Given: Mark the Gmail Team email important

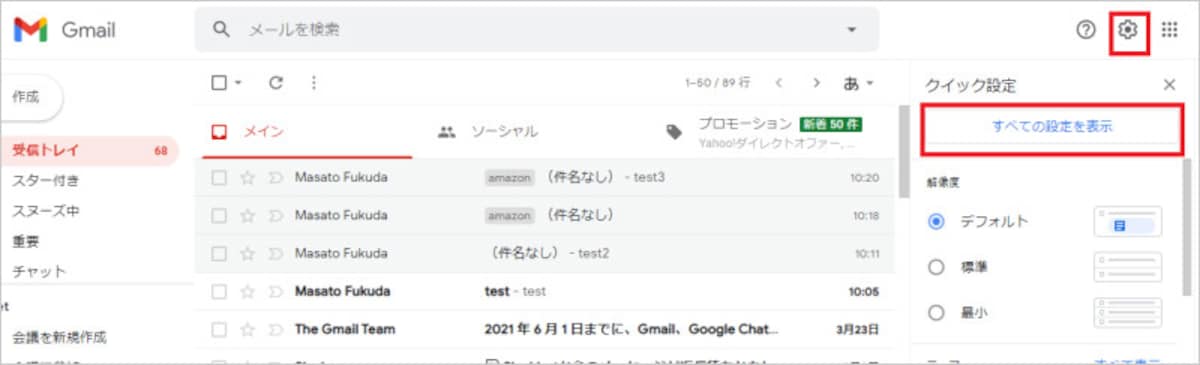Looking at the screenshot, I should 276,329.
